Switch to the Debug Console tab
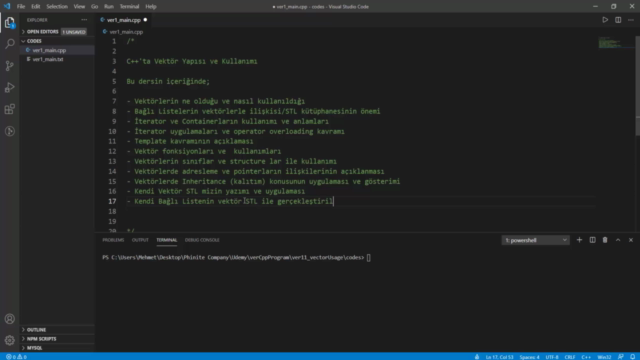 pyautogui.click(x=202, y=240)
